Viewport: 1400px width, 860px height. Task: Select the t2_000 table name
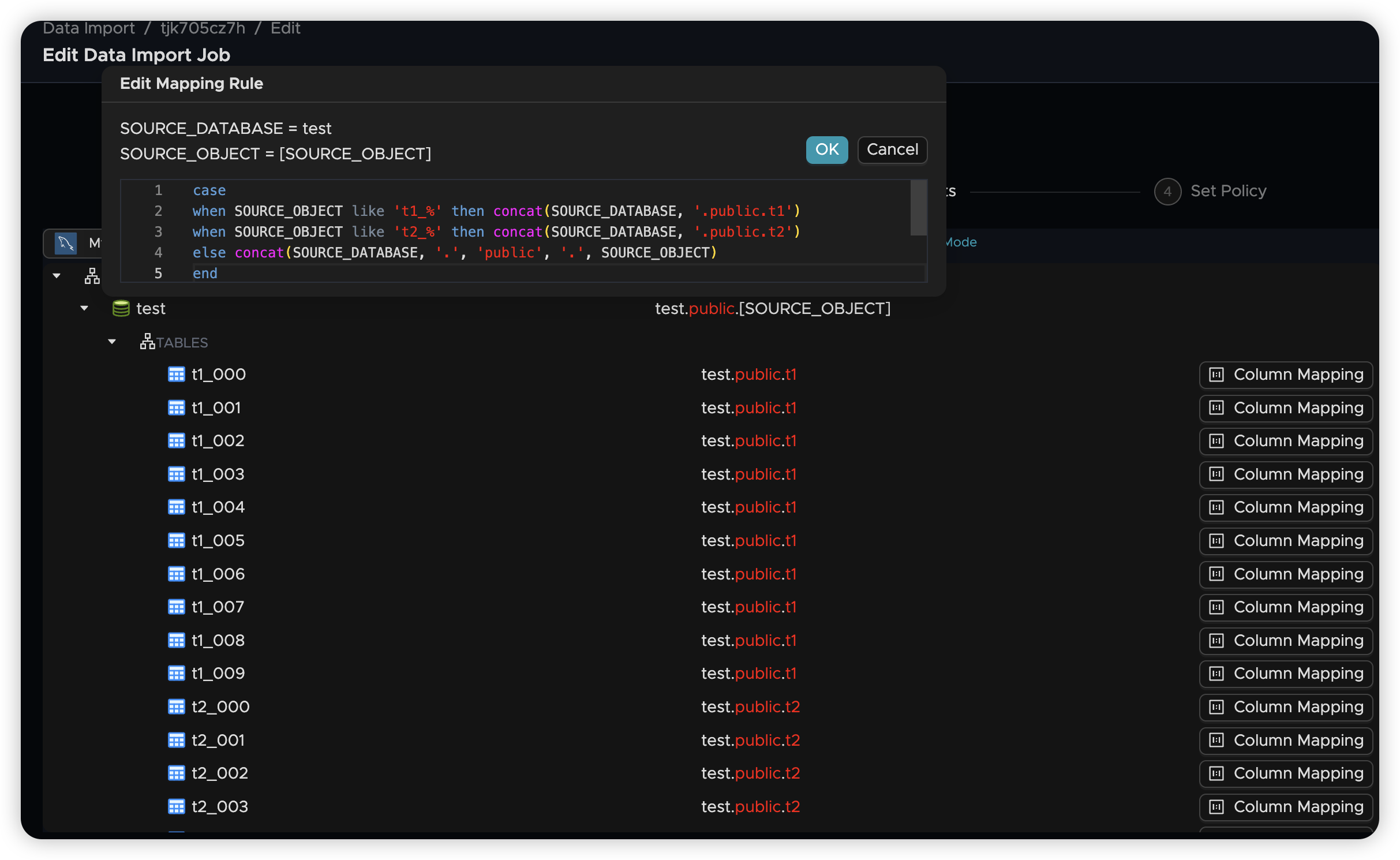pyautogui.click(x=220, y=707)
